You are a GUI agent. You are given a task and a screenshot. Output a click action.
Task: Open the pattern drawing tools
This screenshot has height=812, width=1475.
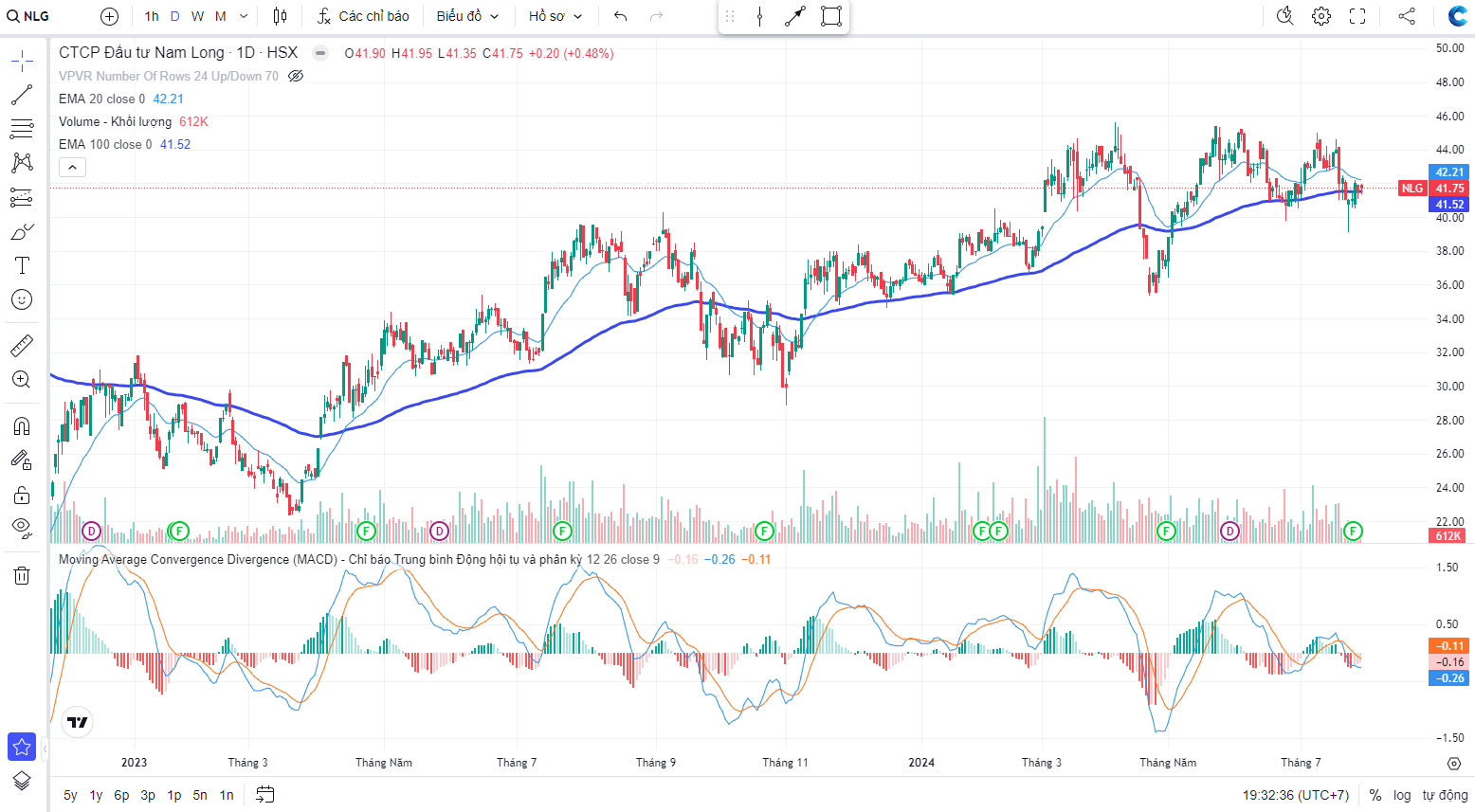tap(22, 163)
